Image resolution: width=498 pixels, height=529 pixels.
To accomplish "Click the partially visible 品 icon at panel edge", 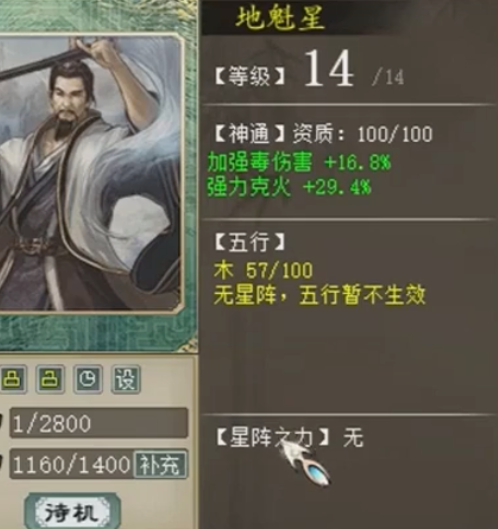I will (x=13, y=379).
